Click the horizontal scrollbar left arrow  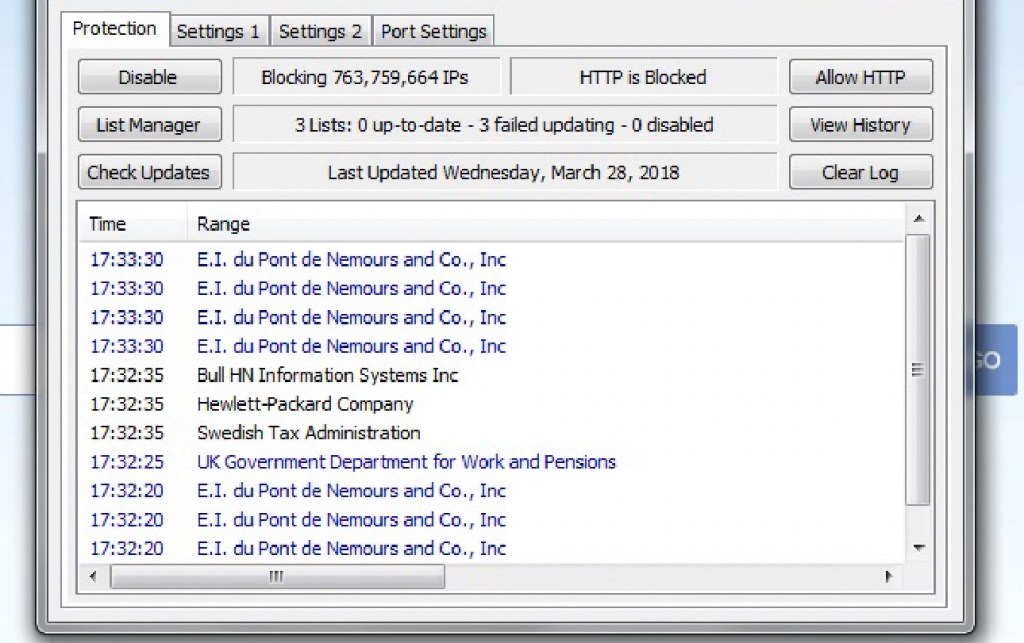94,577
